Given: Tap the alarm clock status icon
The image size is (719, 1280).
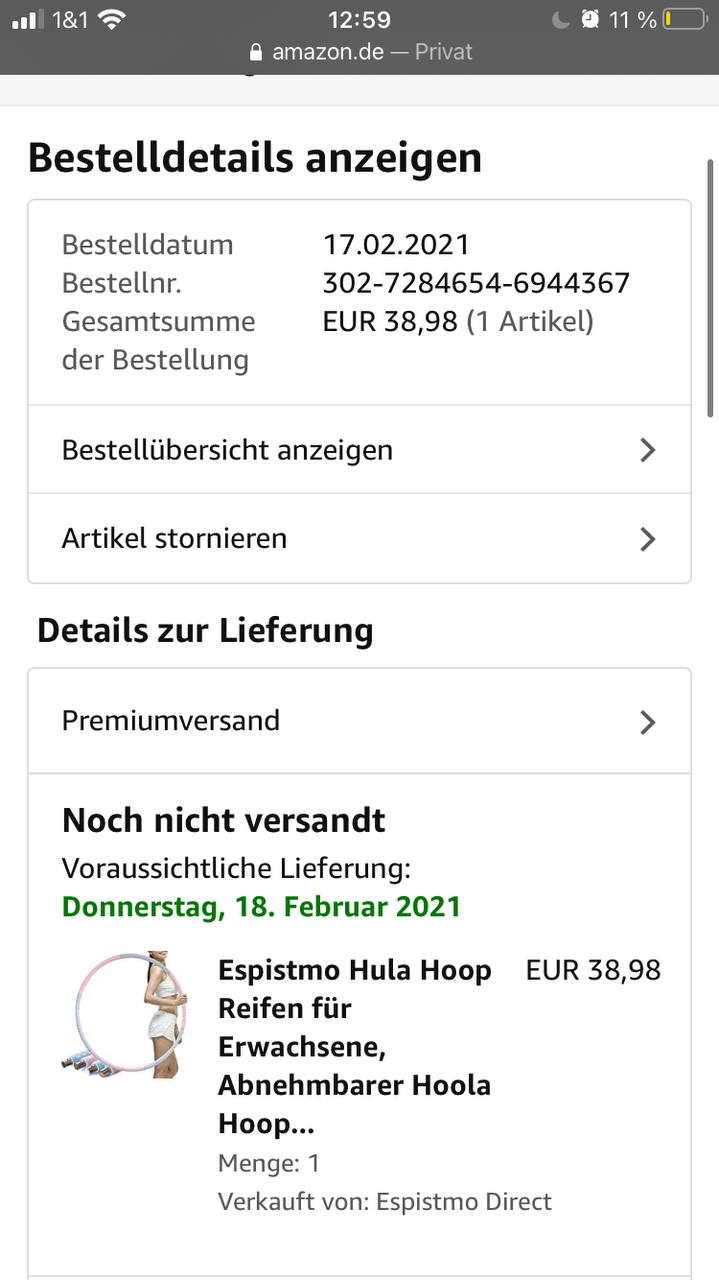Looking at the screenshot, I should (591, 19).
